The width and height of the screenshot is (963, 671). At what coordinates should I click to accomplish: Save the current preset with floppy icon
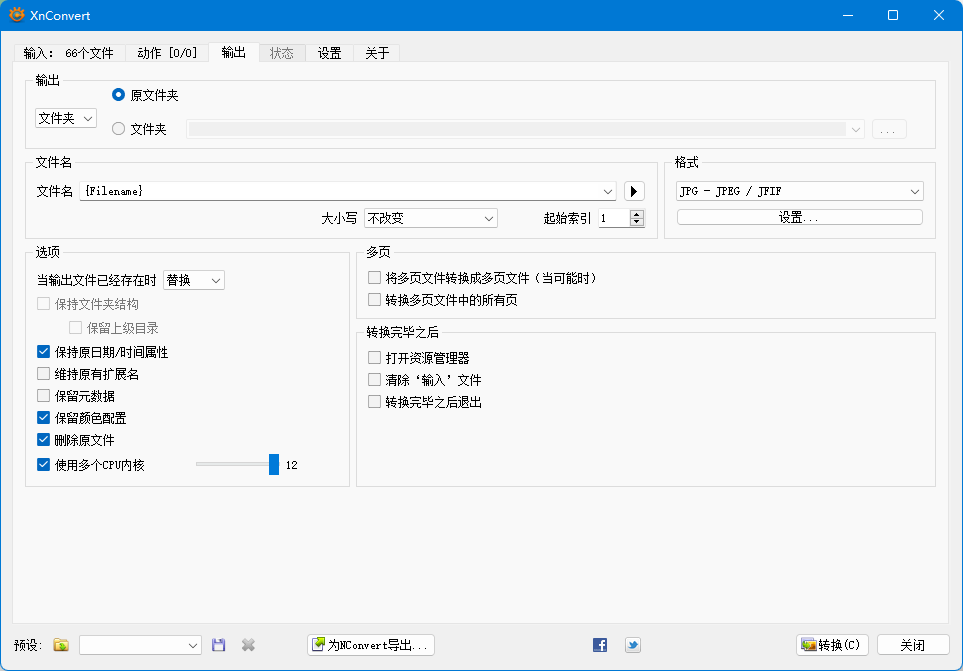(x=218, y=645)
